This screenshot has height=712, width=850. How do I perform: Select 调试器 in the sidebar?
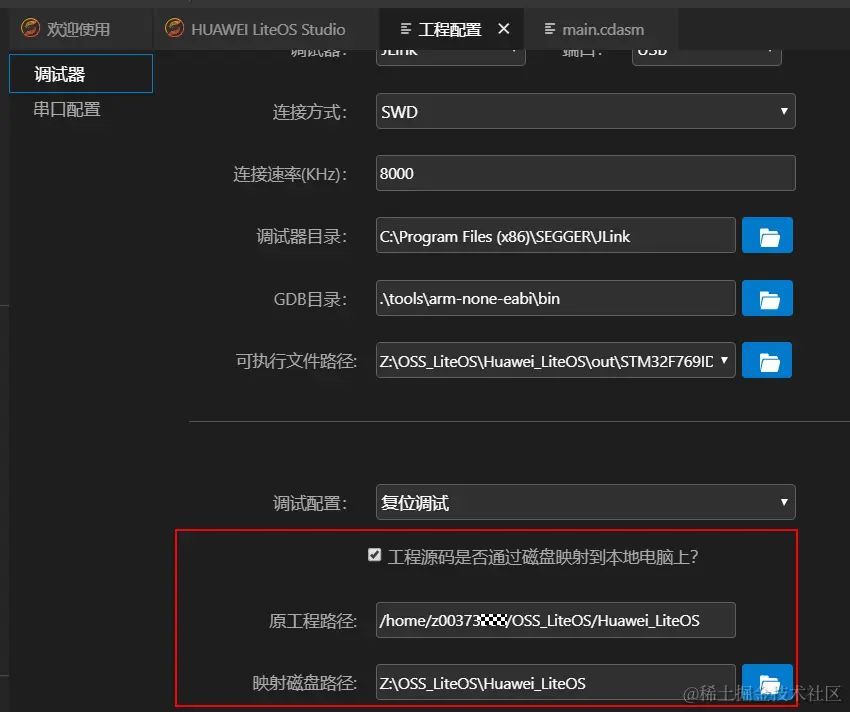click(x=81, y=74)
